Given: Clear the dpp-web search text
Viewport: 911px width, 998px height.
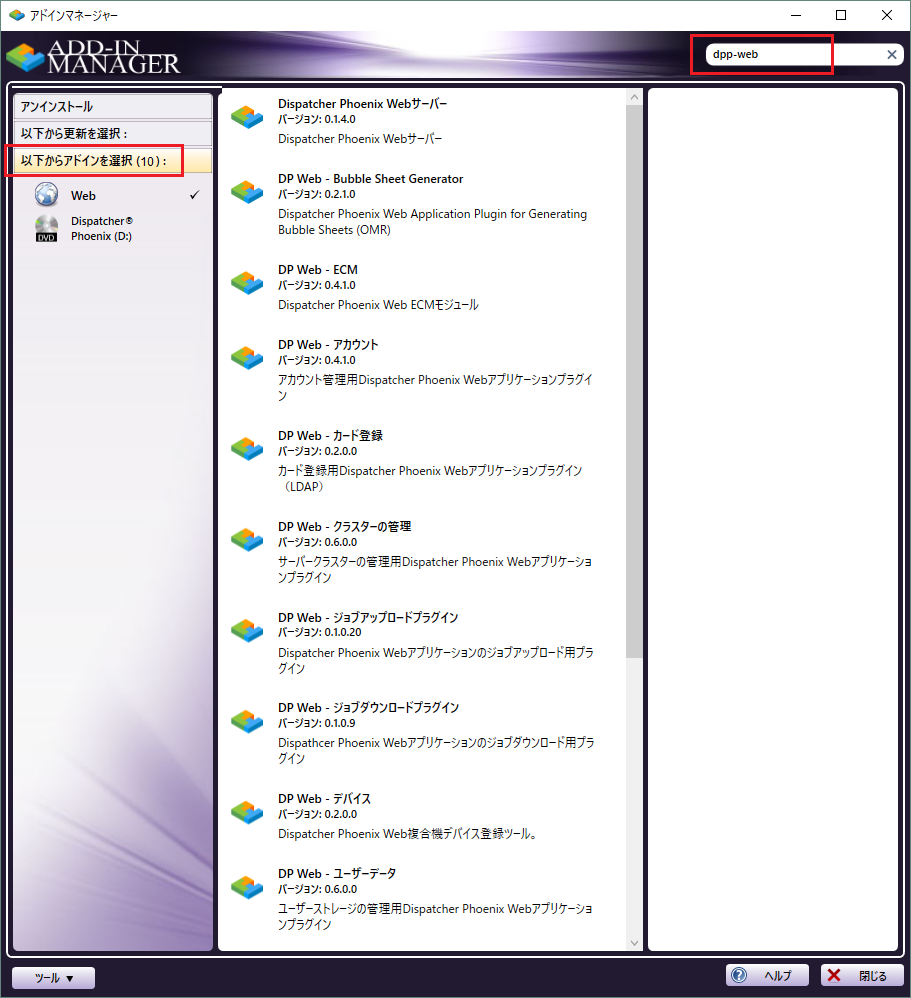Looking at the screenshot, I should pos(892,55).
